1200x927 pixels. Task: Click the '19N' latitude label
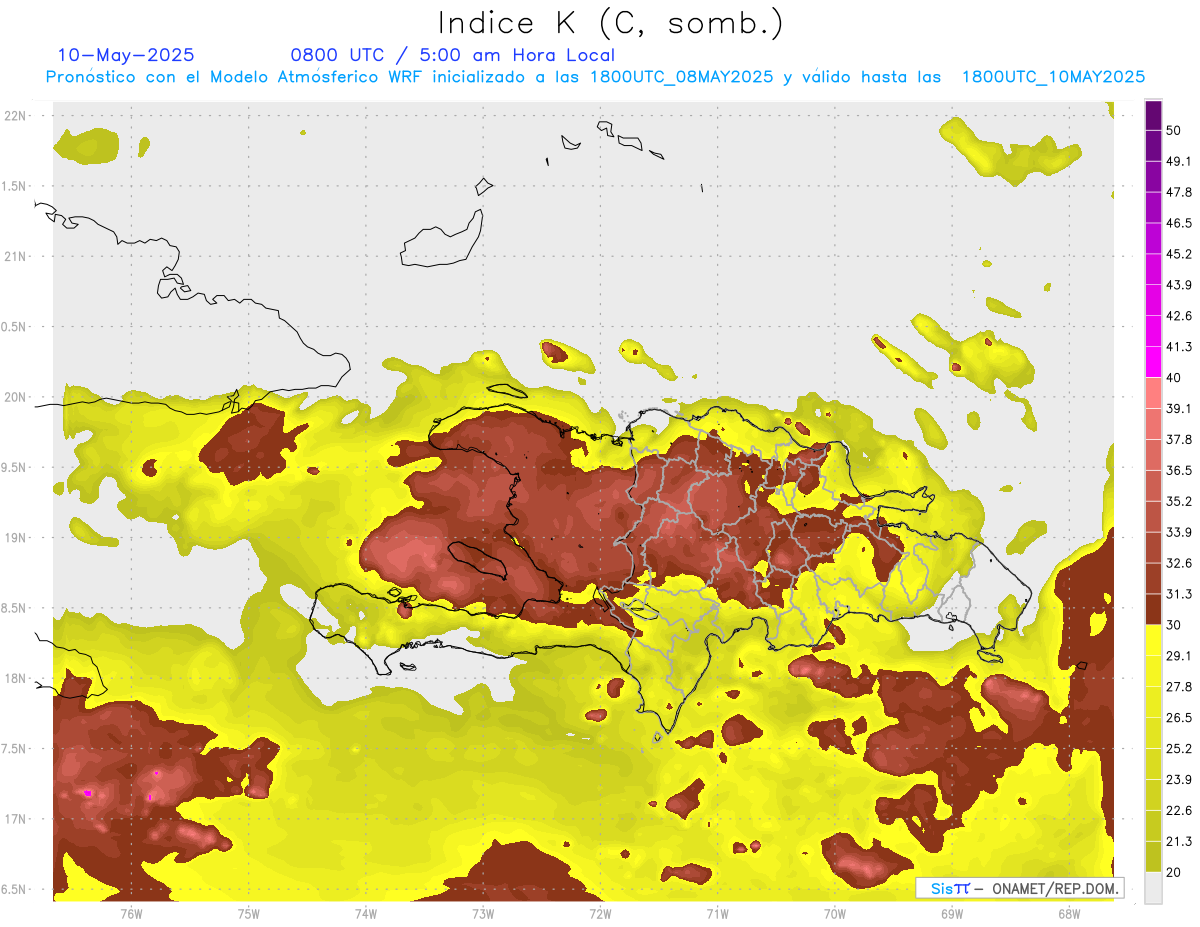pyautogui.click(x=16, y=538)
